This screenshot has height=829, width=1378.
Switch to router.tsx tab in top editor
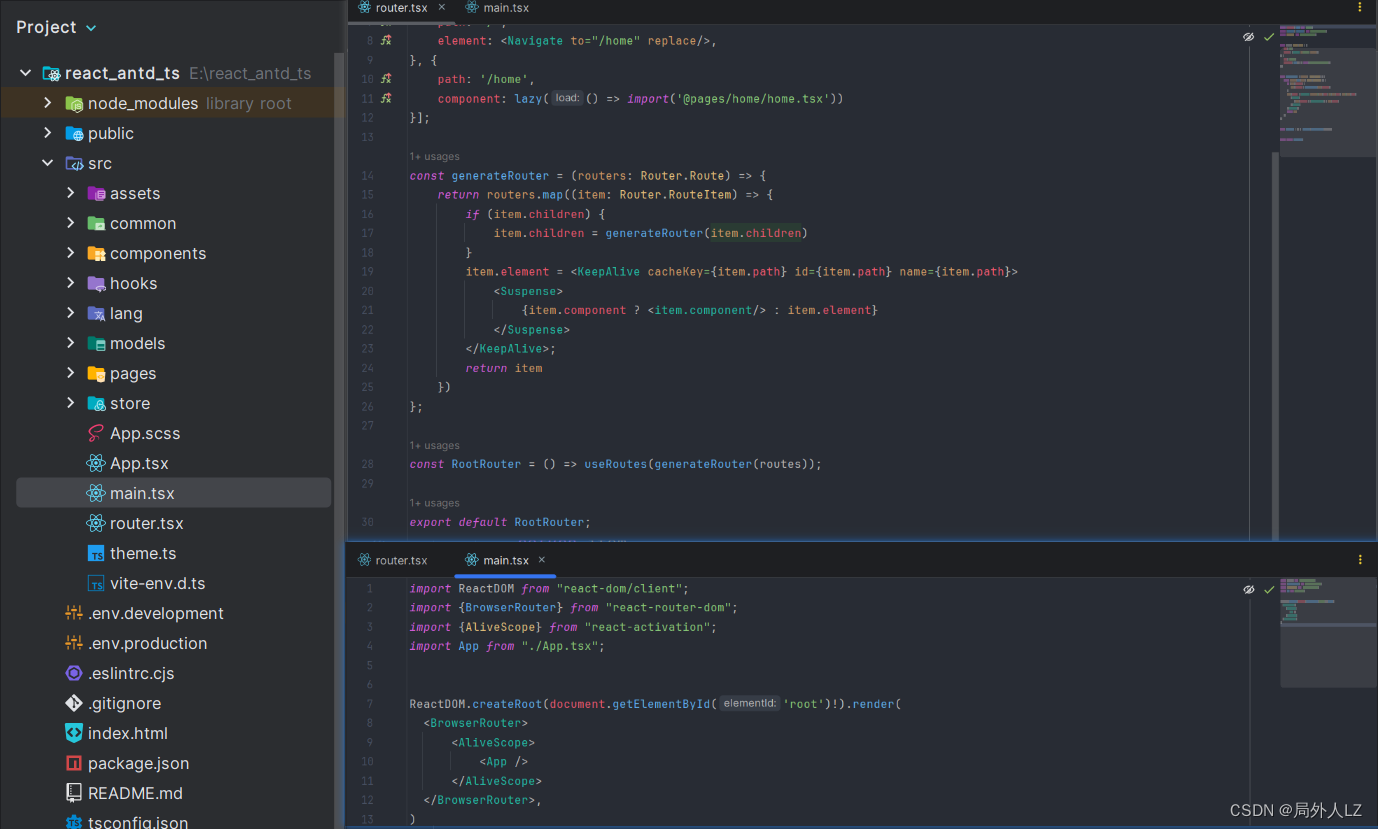pos(401,8)
